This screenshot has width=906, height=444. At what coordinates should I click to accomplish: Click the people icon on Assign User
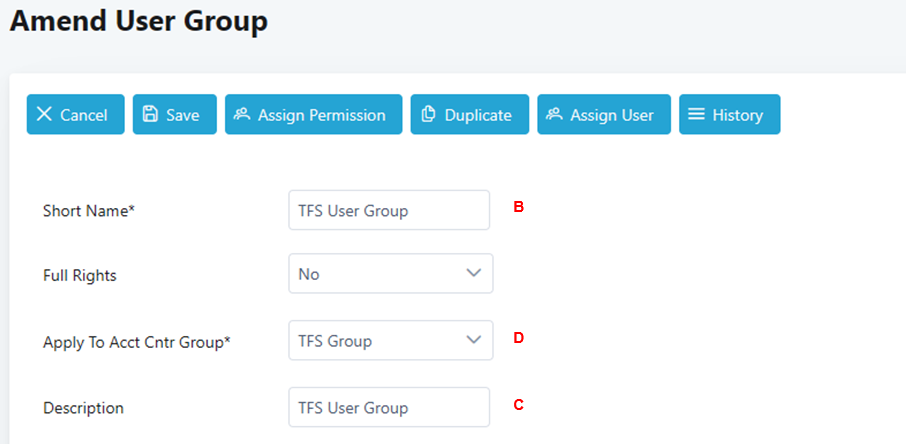click(x=554, y=114)
